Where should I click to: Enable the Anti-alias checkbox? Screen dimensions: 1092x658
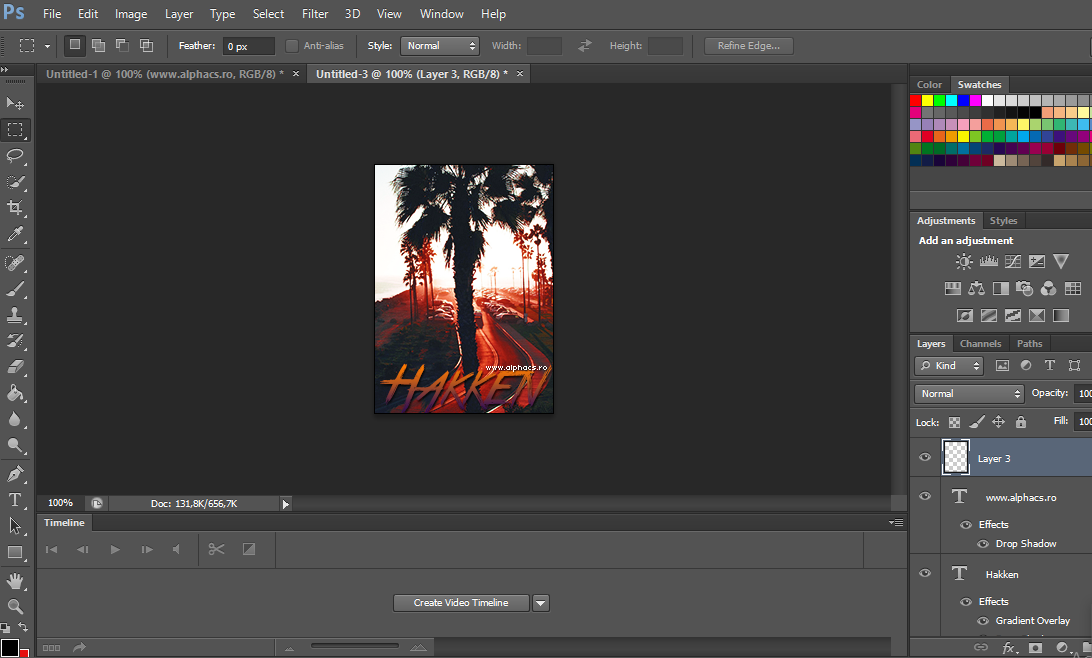tap(292, 46)
